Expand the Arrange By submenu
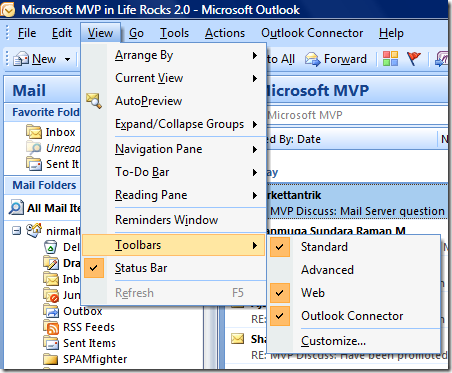 coord(173,55)
